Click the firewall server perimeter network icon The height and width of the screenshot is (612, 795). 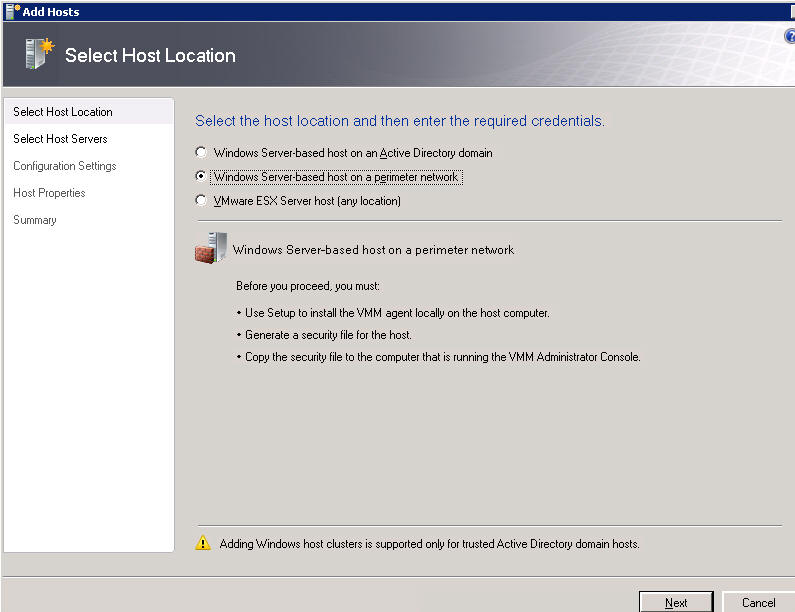click(x=210, y=248)
